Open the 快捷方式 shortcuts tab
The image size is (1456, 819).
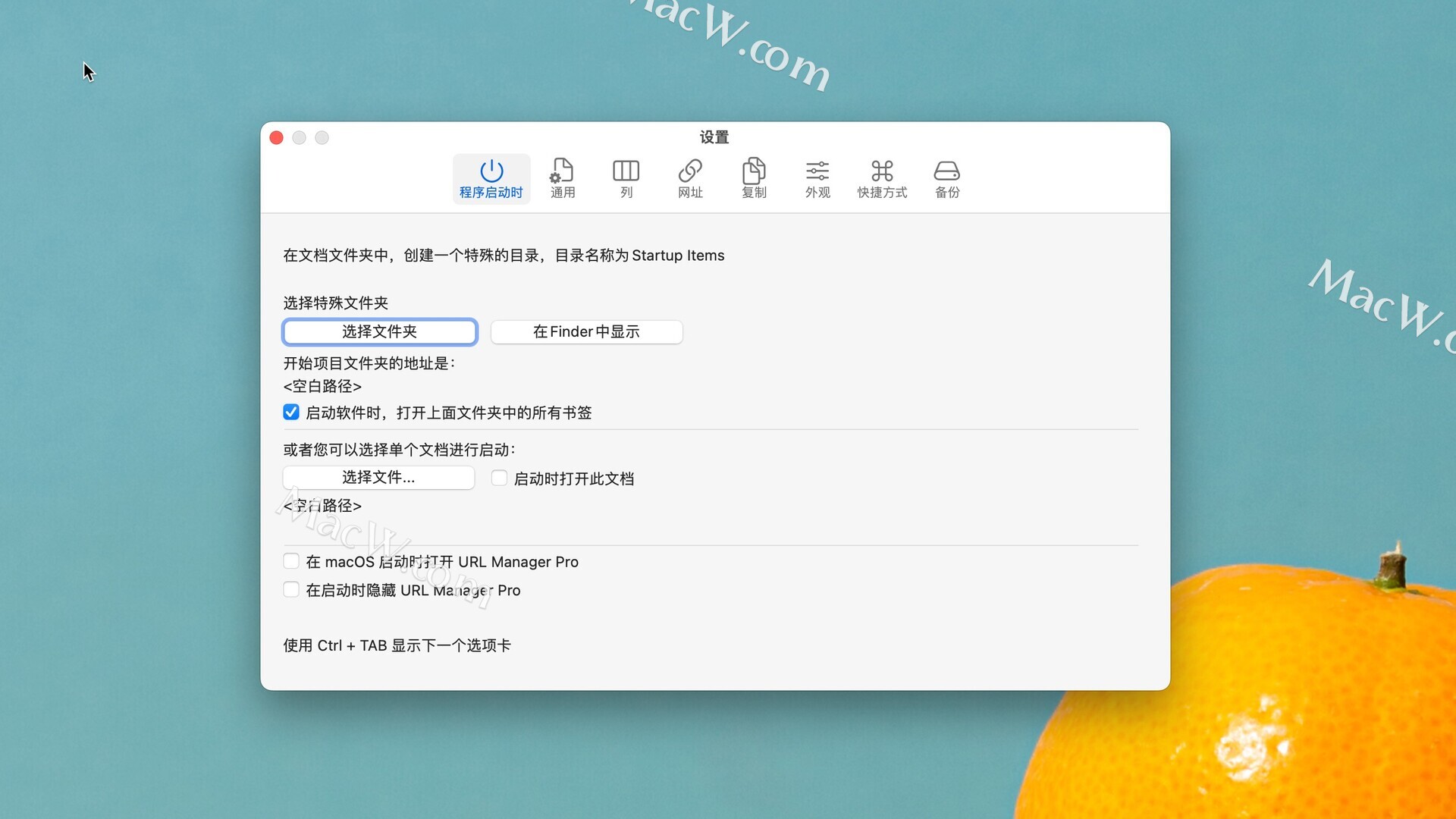tap(882, 179)
